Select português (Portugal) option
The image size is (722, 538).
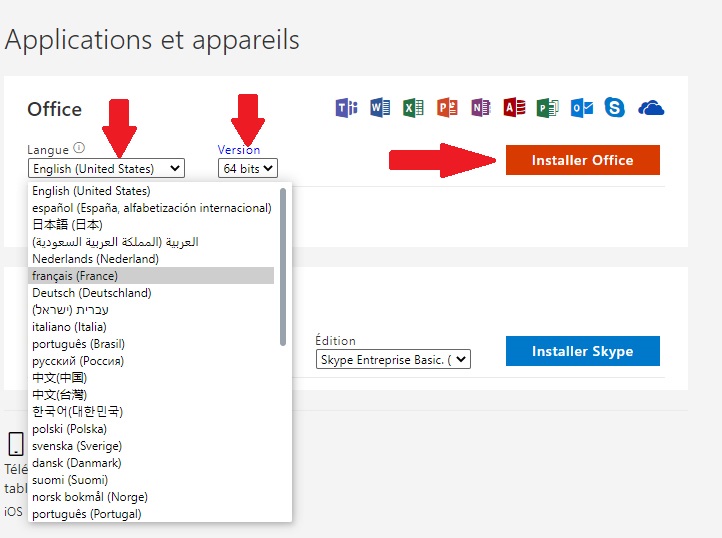(x=153, y=514)
